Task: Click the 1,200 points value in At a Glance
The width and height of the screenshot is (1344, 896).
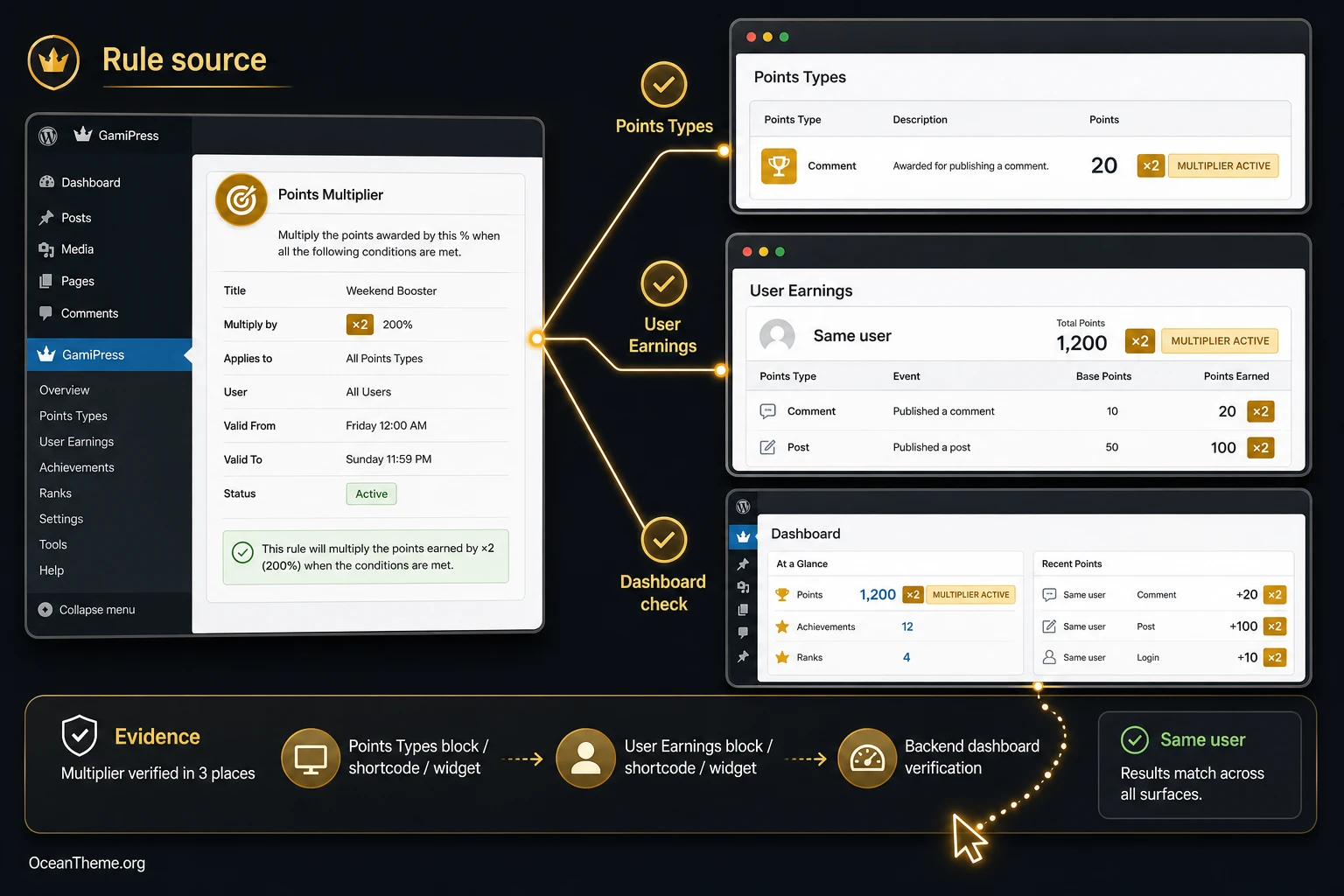Action: [x=878, y=595]
